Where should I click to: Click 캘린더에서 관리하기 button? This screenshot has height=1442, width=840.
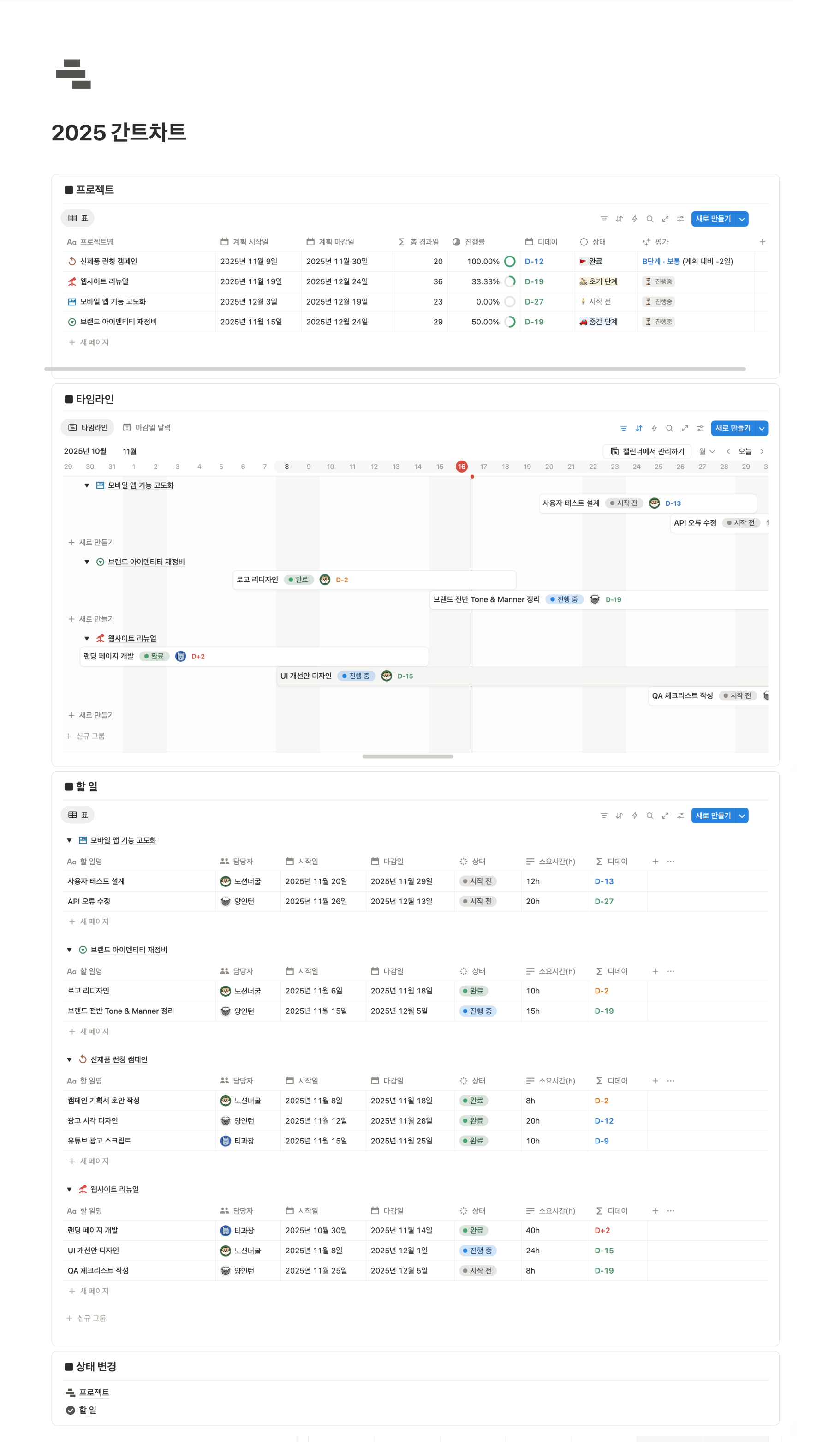click(647, 451)
